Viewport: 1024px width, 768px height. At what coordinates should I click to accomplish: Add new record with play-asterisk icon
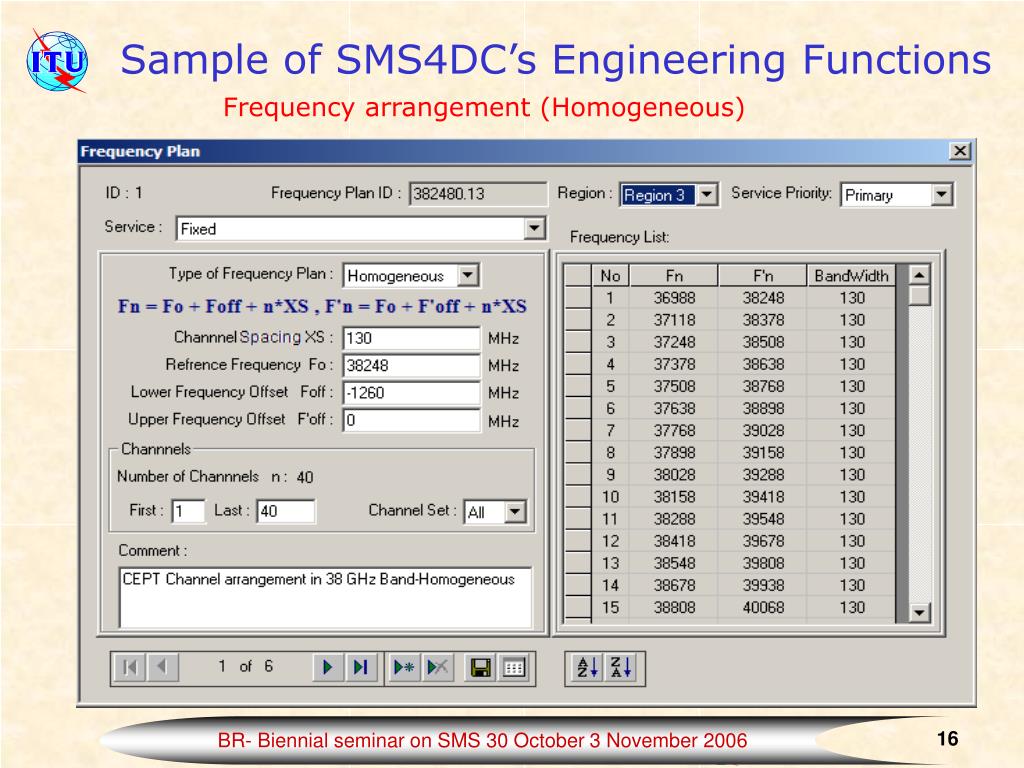[x=404, y=667]
